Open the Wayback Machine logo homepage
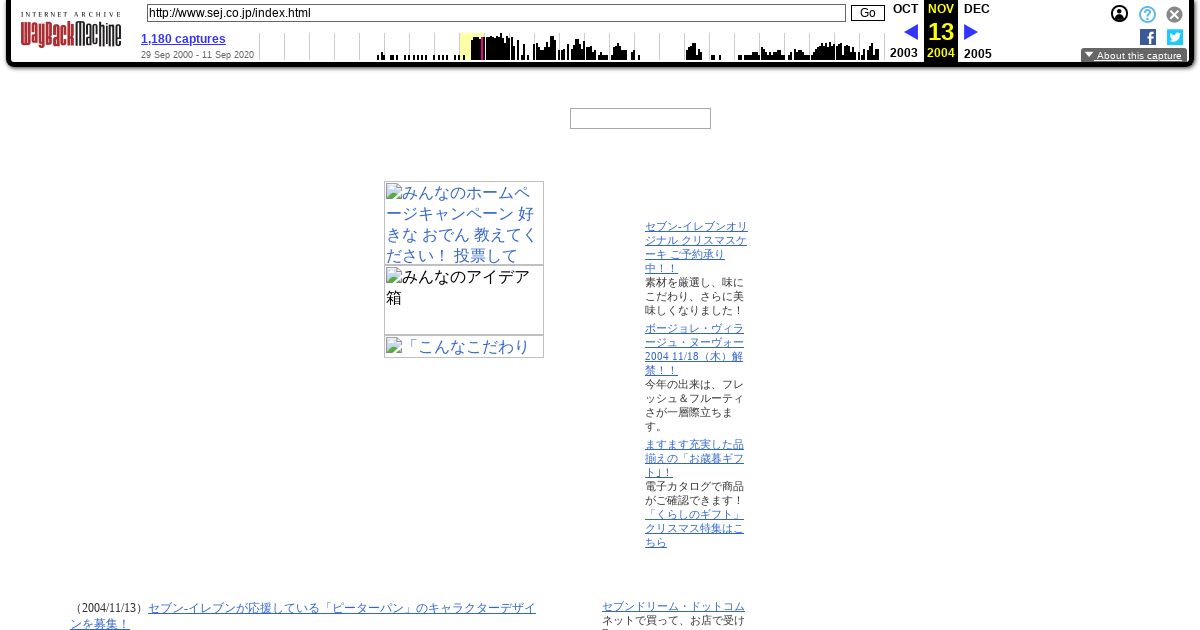 pos(71,31)
